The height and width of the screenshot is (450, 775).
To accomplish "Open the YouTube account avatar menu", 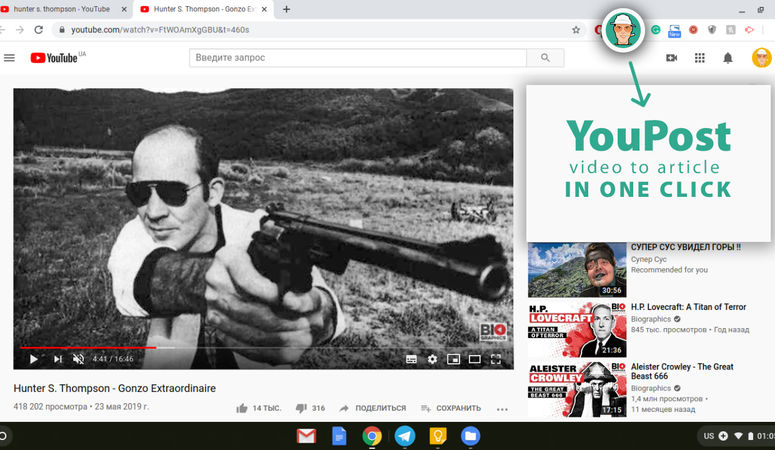I will (762, 58).
